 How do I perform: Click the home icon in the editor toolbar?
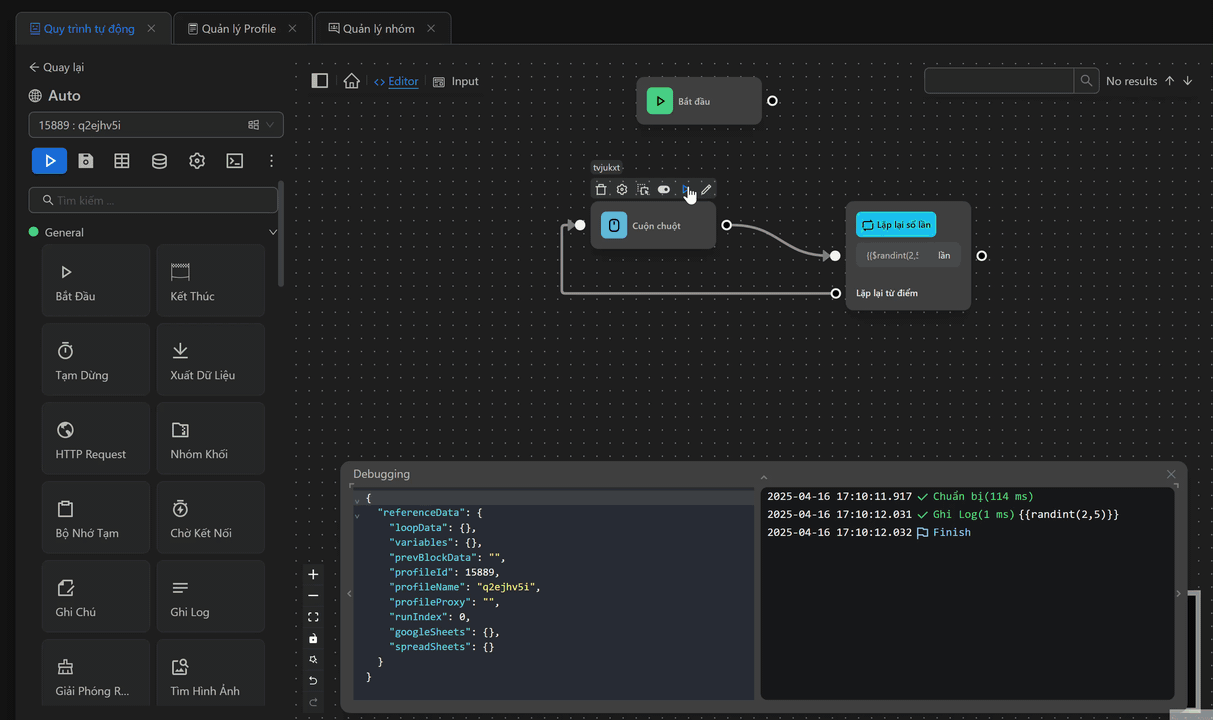coord(352,81)
